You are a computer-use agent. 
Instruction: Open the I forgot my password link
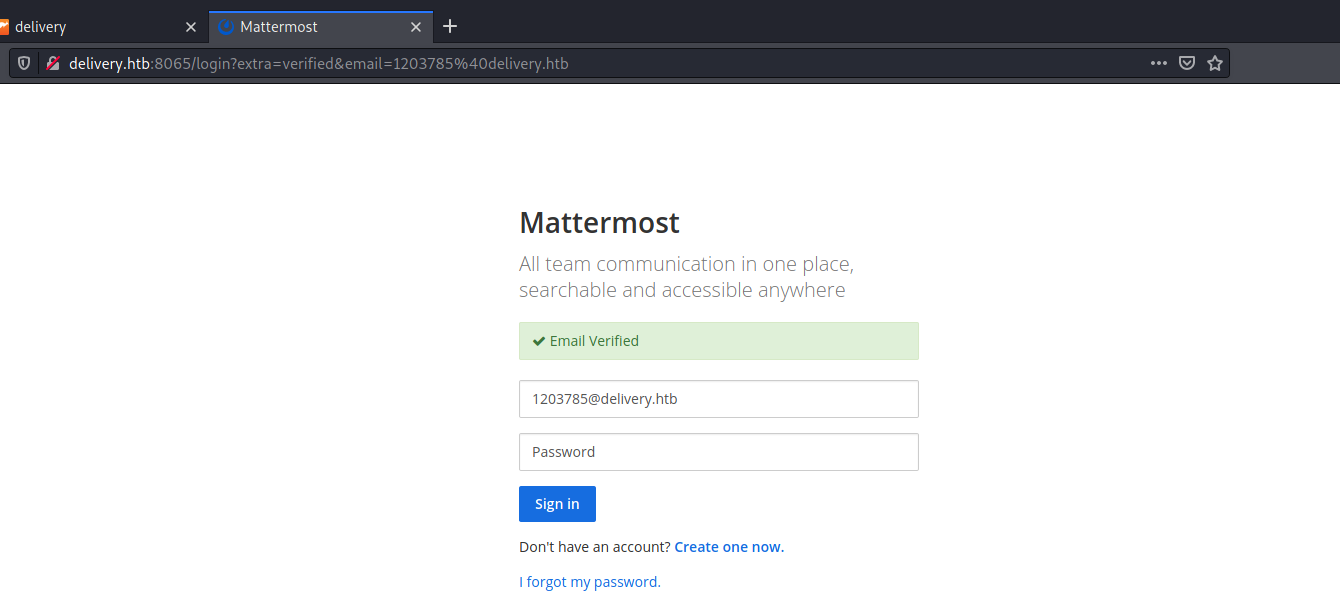click(x=590, y=582)
